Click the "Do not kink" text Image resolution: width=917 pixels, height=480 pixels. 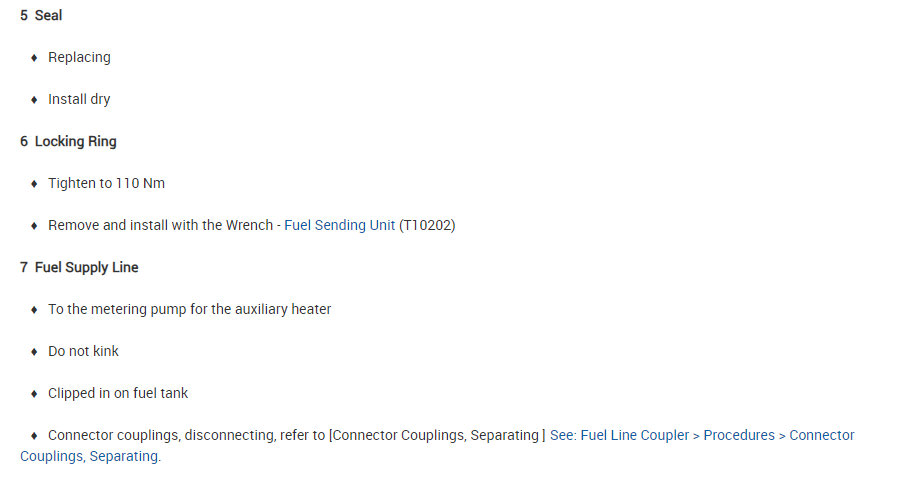point(83,352)
